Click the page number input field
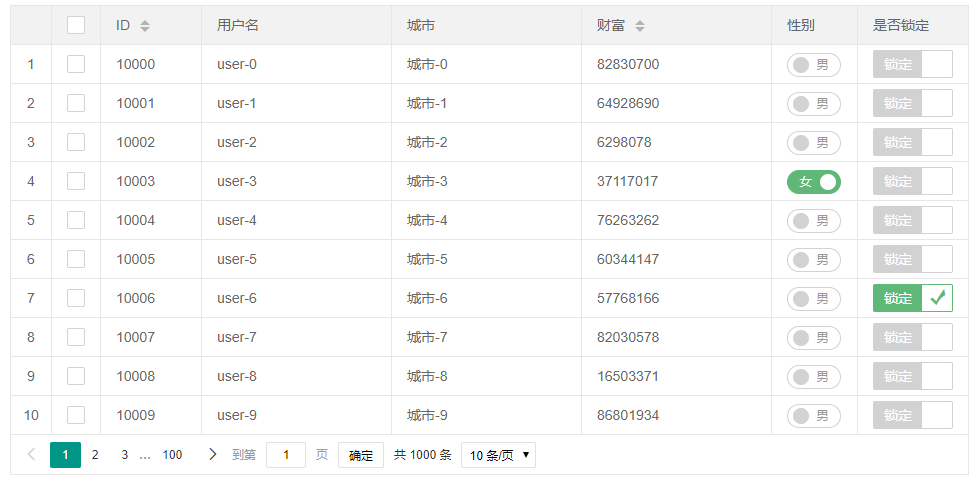 (286, 456)
